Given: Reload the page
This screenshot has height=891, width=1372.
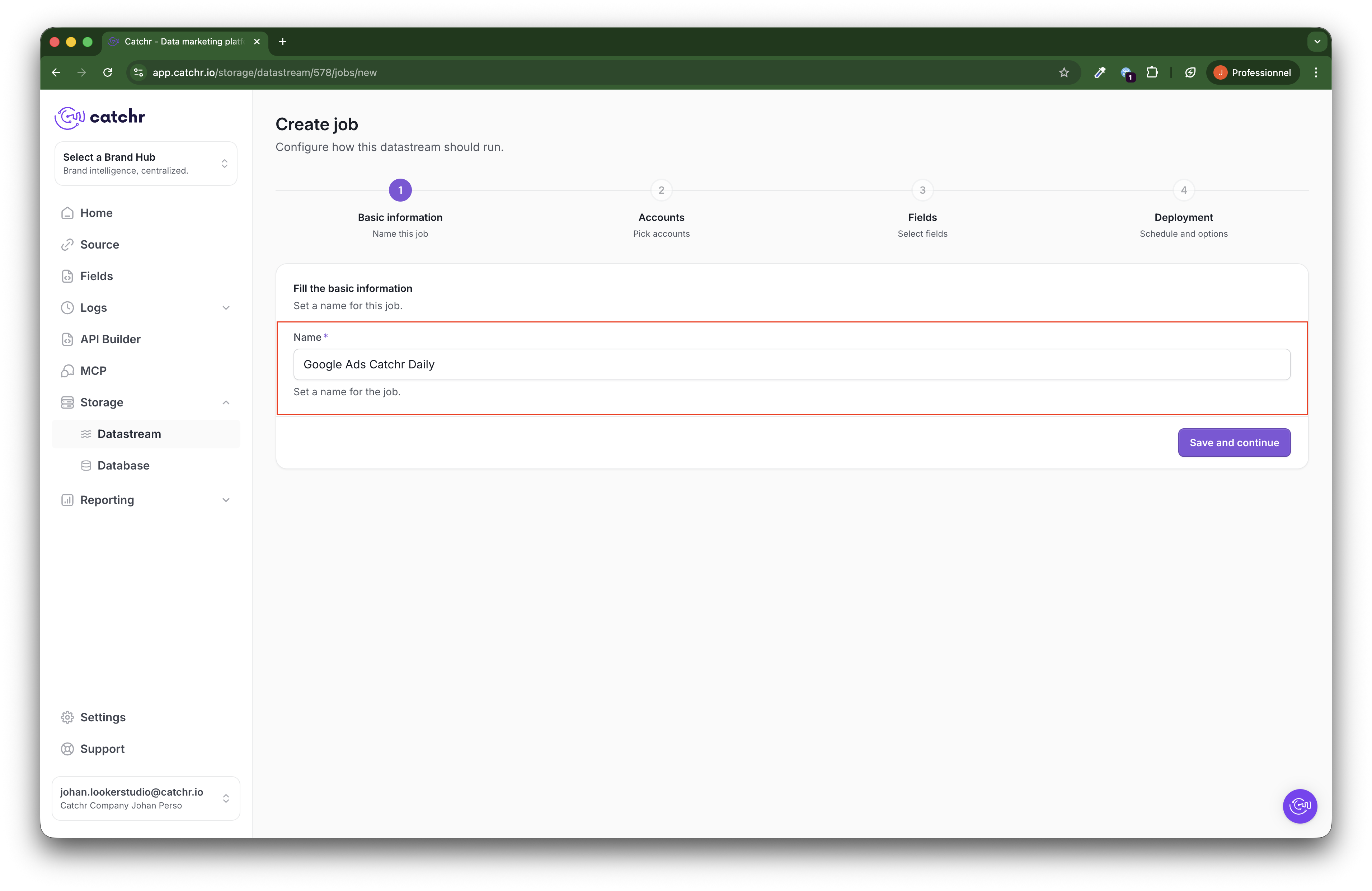Looking at the screenshot, I should click(107, 72).
